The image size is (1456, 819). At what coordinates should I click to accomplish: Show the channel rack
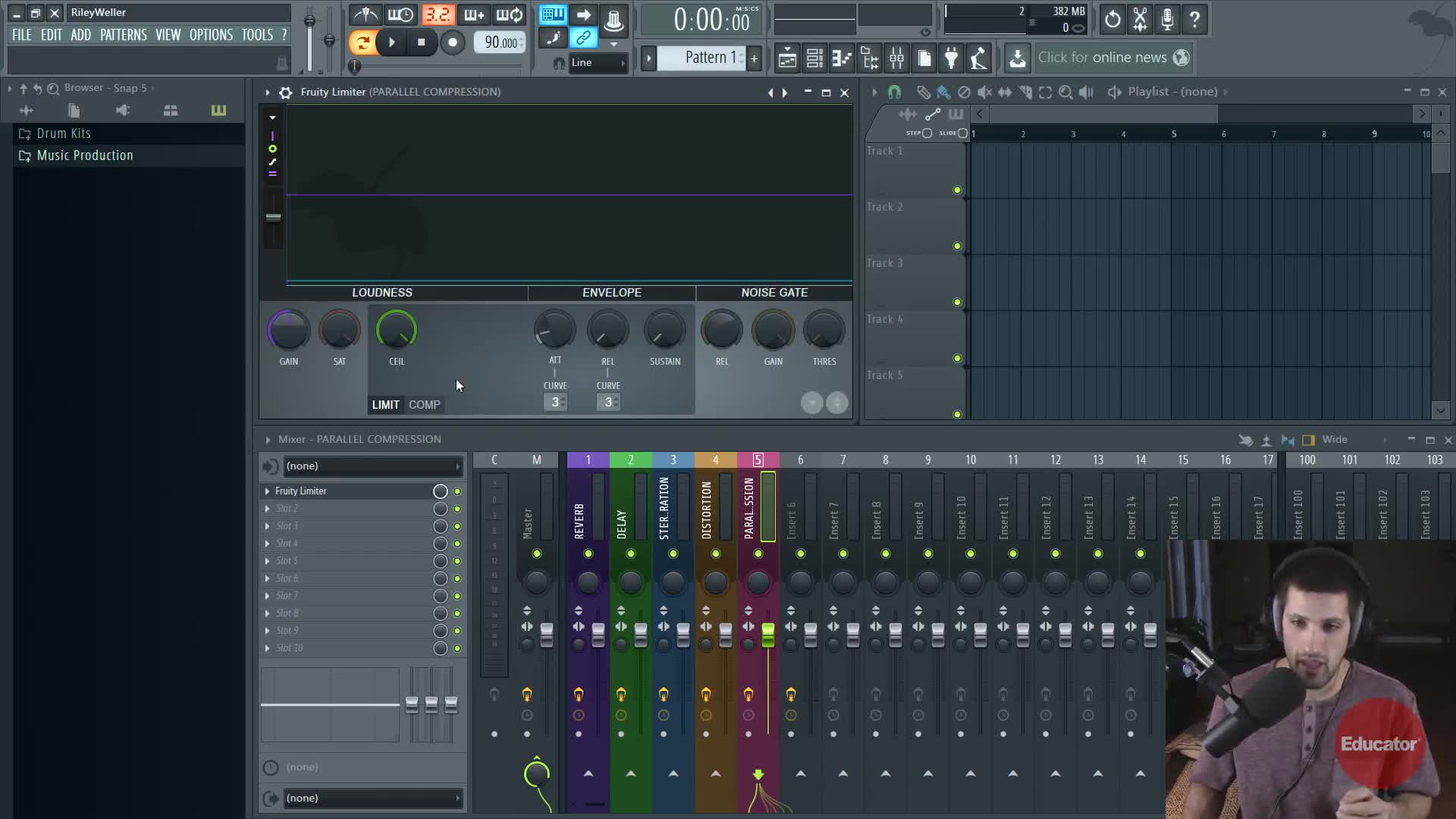click(814, 58)
